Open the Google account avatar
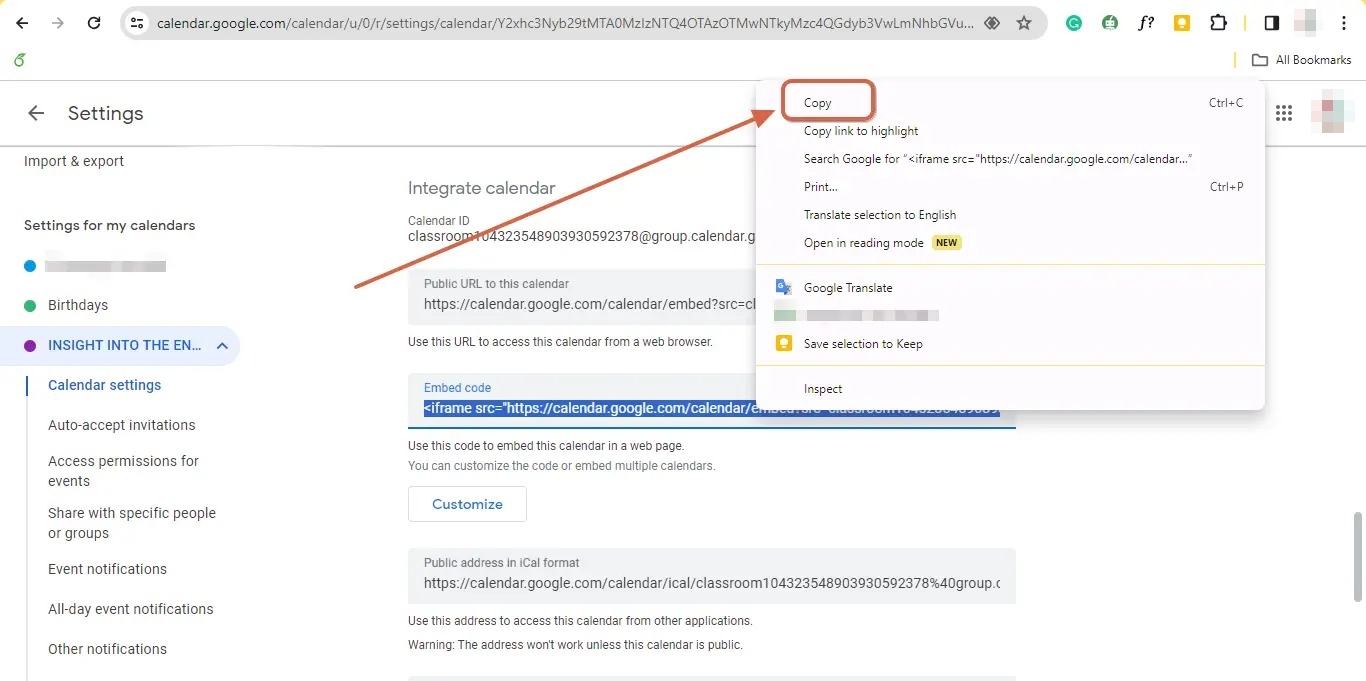 [x=1332, y=112]
